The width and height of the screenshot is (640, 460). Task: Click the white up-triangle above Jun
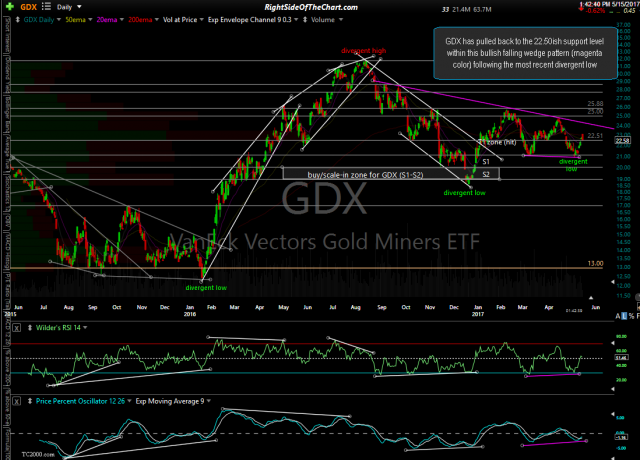click(591, 298)
